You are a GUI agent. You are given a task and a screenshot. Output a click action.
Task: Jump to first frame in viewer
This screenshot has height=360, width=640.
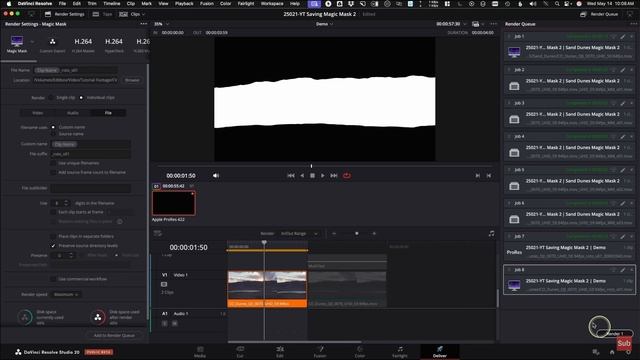point(291,176)
